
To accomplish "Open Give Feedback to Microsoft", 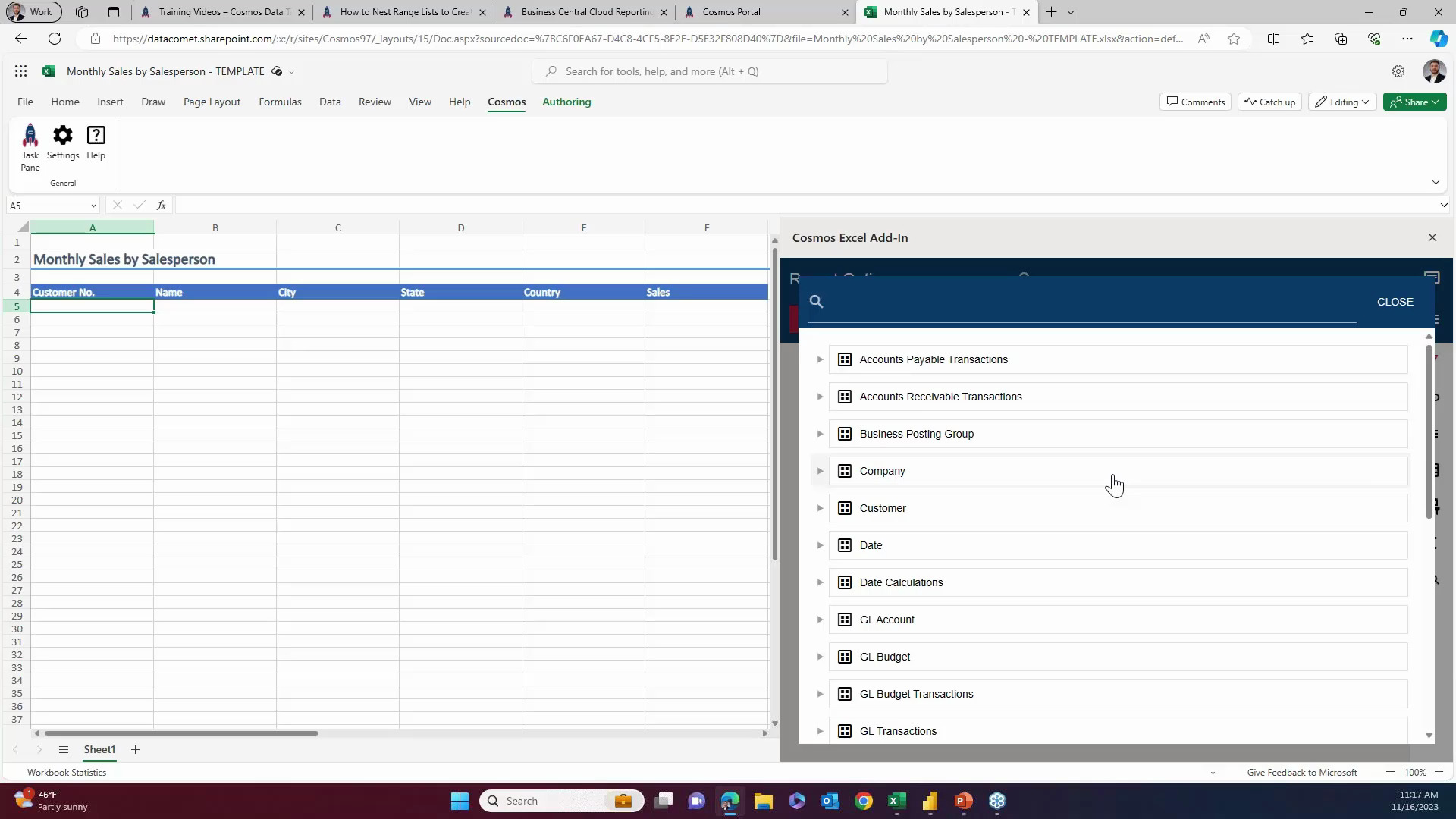I will pyautogui.click(x=1301, y=772).
